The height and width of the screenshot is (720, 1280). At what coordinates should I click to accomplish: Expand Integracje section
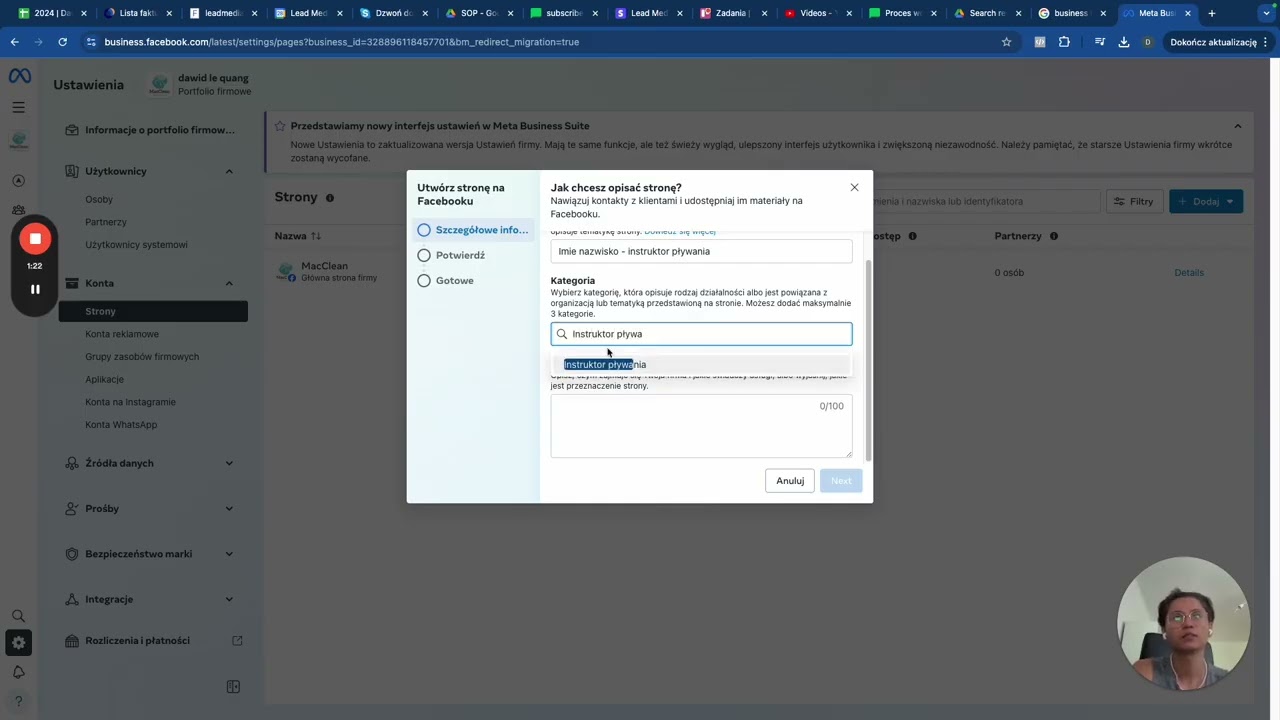[x=229, y=599]
